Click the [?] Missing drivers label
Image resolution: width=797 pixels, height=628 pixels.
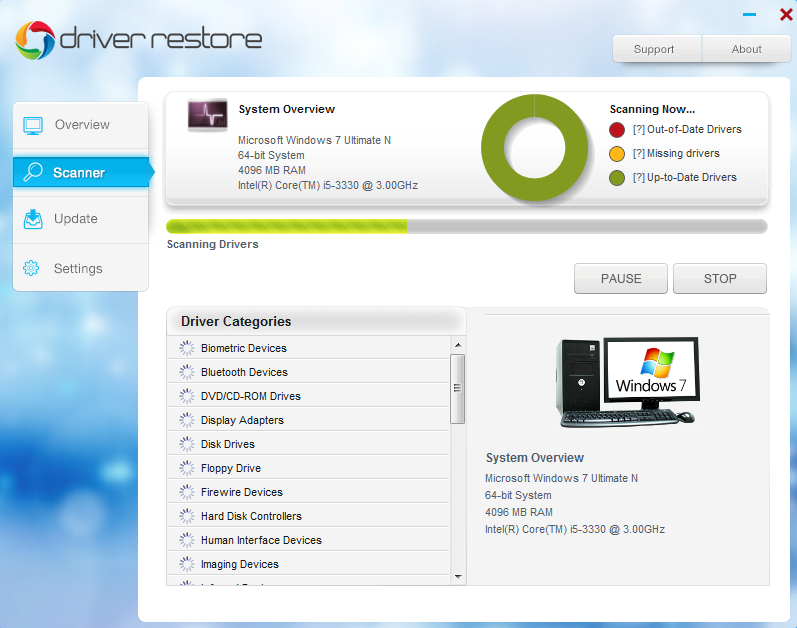[676, 153]
